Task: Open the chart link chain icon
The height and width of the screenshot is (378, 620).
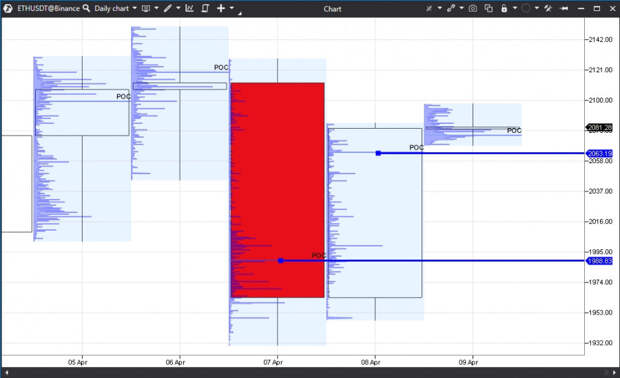Action: click(451, 8)
